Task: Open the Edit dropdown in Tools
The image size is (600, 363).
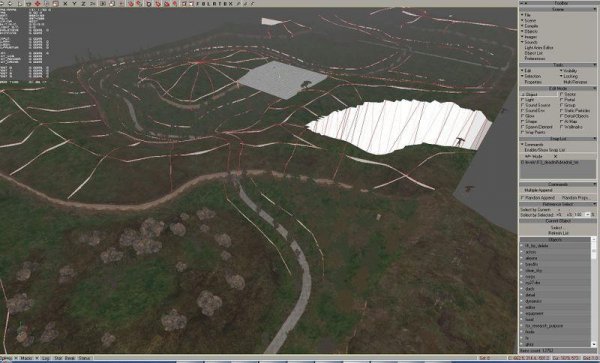Action: coord(526,71)
